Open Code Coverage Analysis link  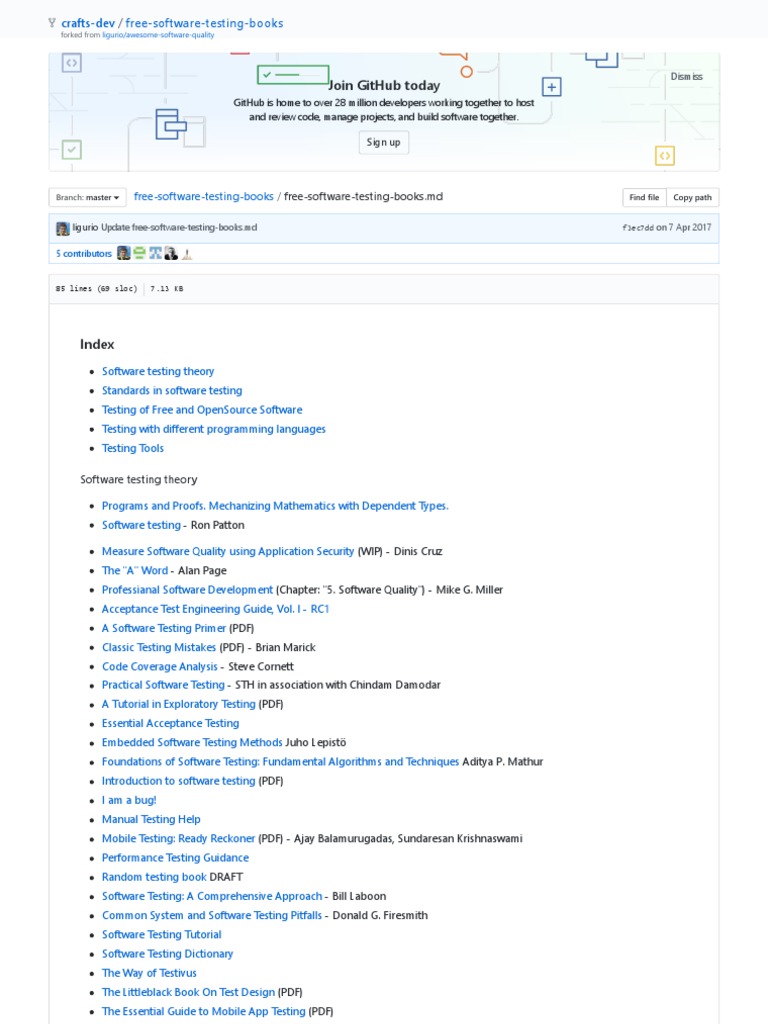pos(159,667)
